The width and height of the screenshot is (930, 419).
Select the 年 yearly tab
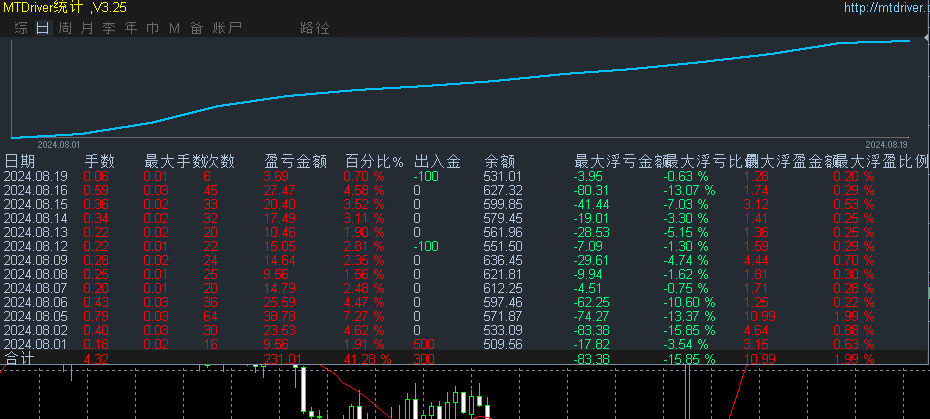tap(130, 28)
